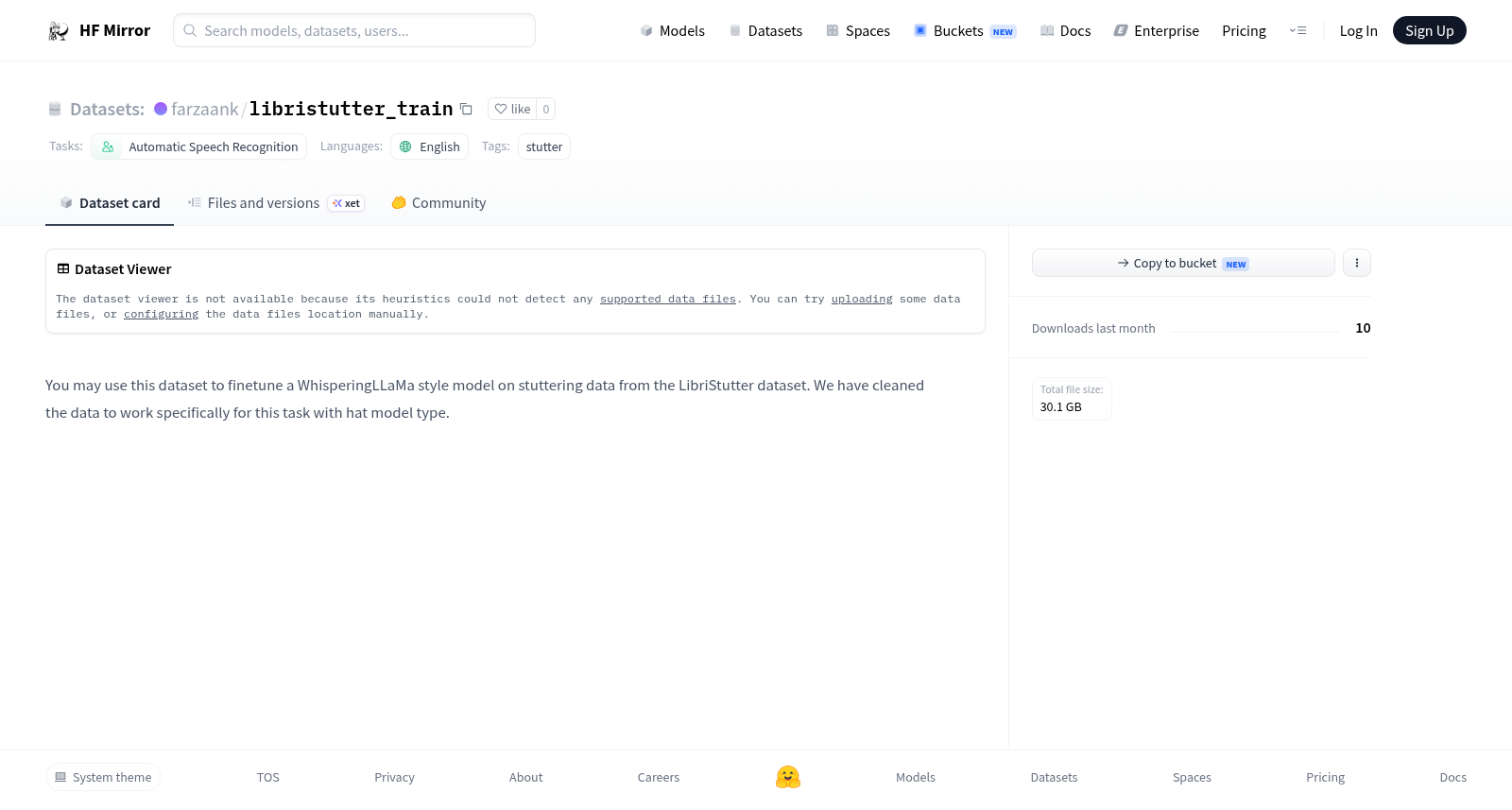The height and width of the screenshot is (810, 1512).
Task: Open the Datasets breadcrumb link
Action: click(107, 109)
